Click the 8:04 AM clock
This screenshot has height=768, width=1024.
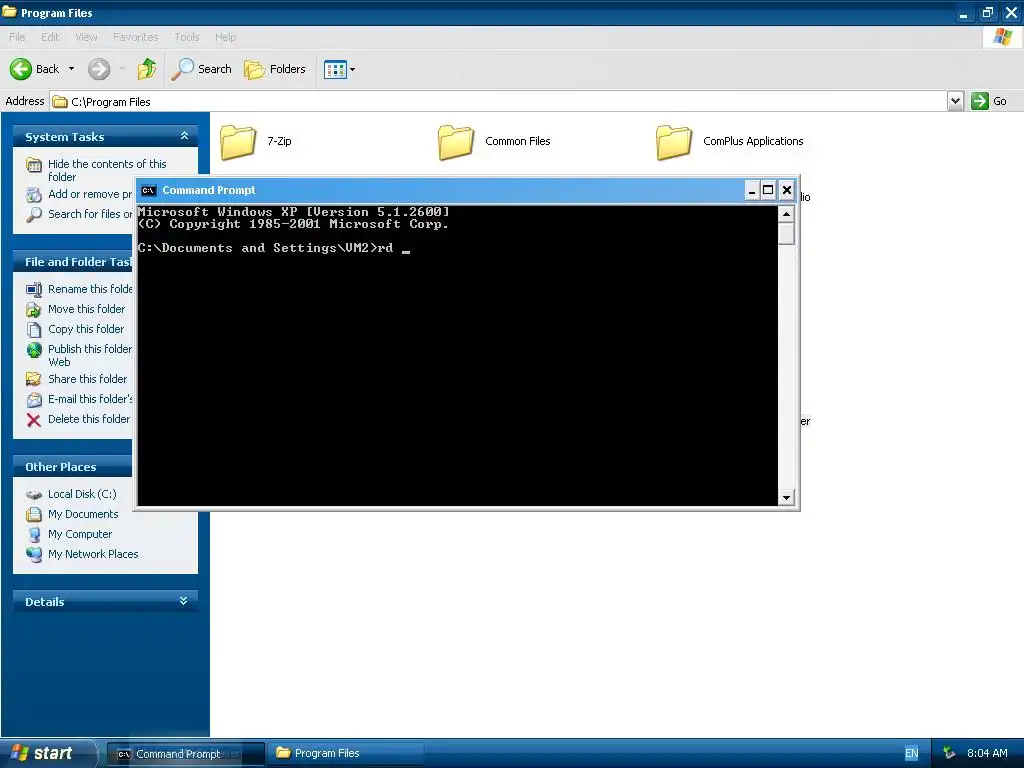(987, 753)
